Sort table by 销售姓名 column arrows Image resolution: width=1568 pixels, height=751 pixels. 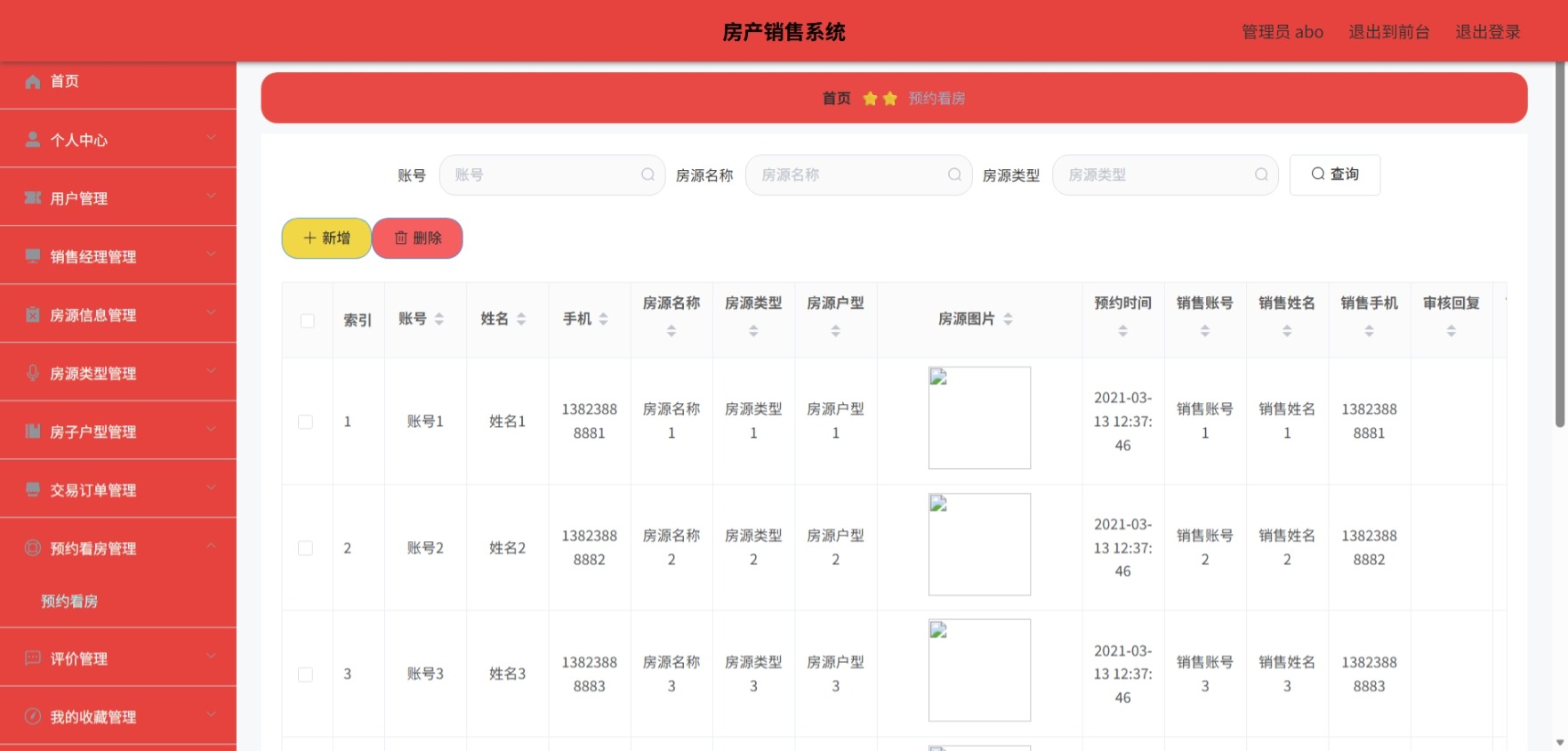[1287, 331]
